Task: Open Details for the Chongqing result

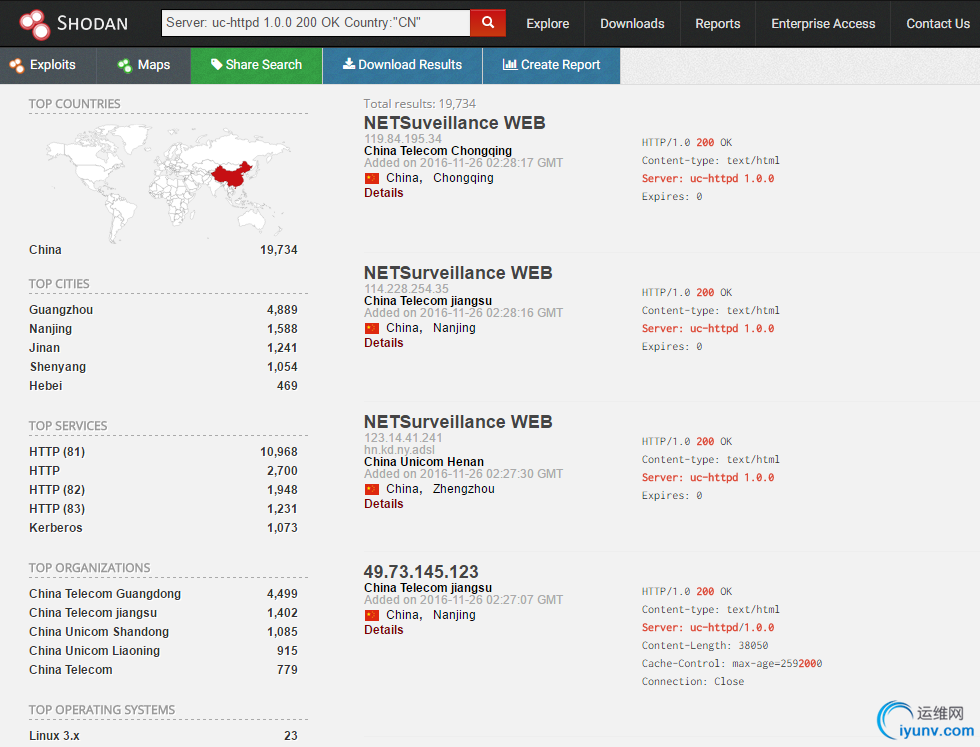Action: [384, 193]
